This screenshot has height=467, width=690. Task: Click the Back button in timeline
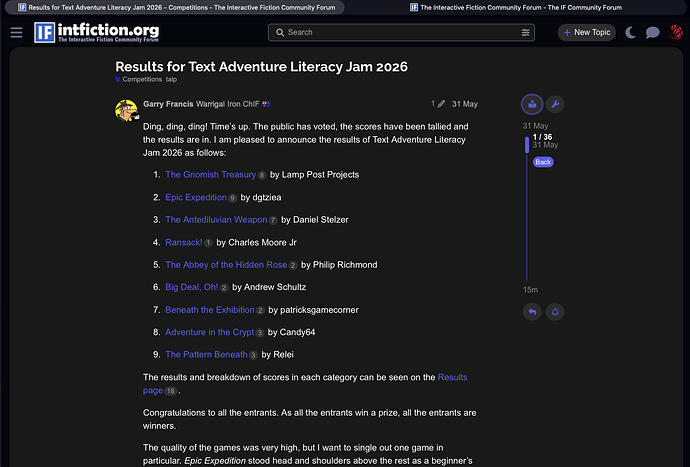543,162
